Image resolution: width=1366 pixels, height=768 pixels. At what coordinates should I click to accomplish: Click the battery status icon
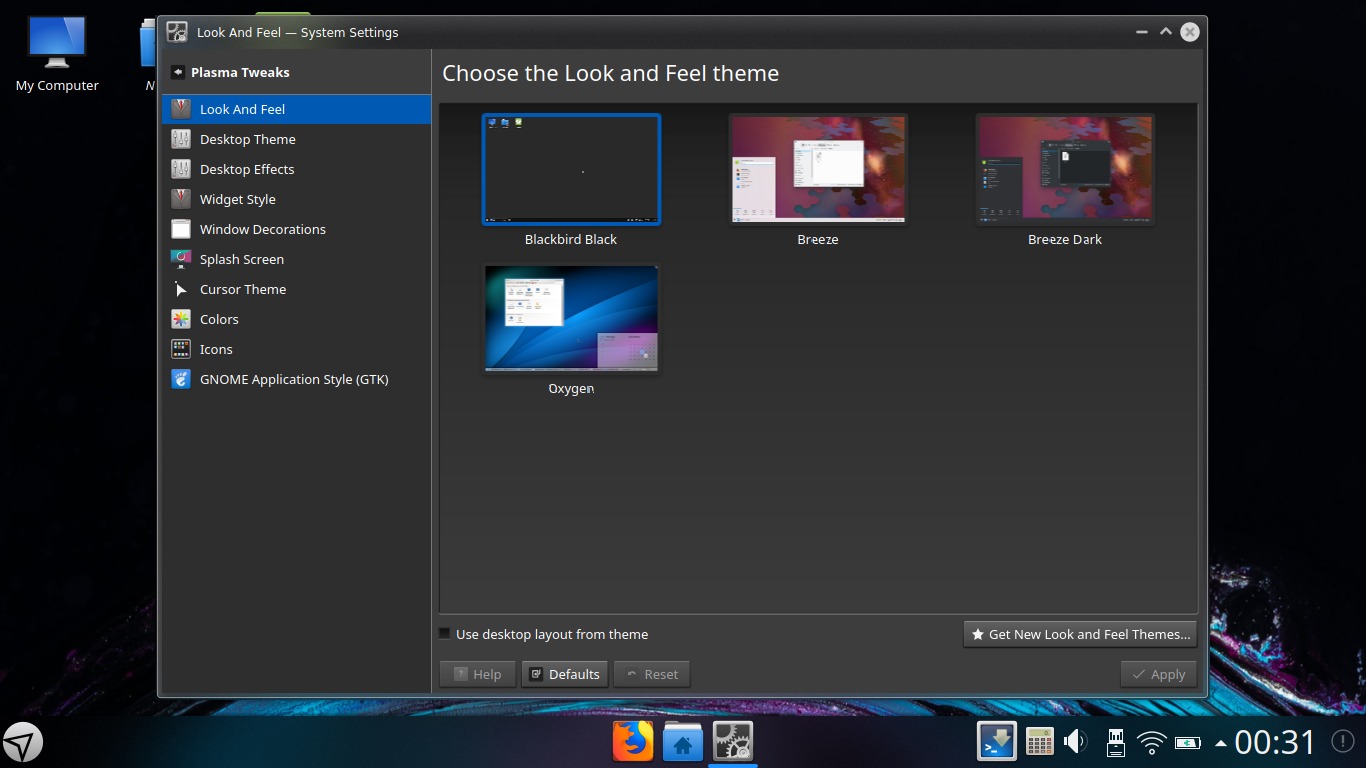(1188, 743)
